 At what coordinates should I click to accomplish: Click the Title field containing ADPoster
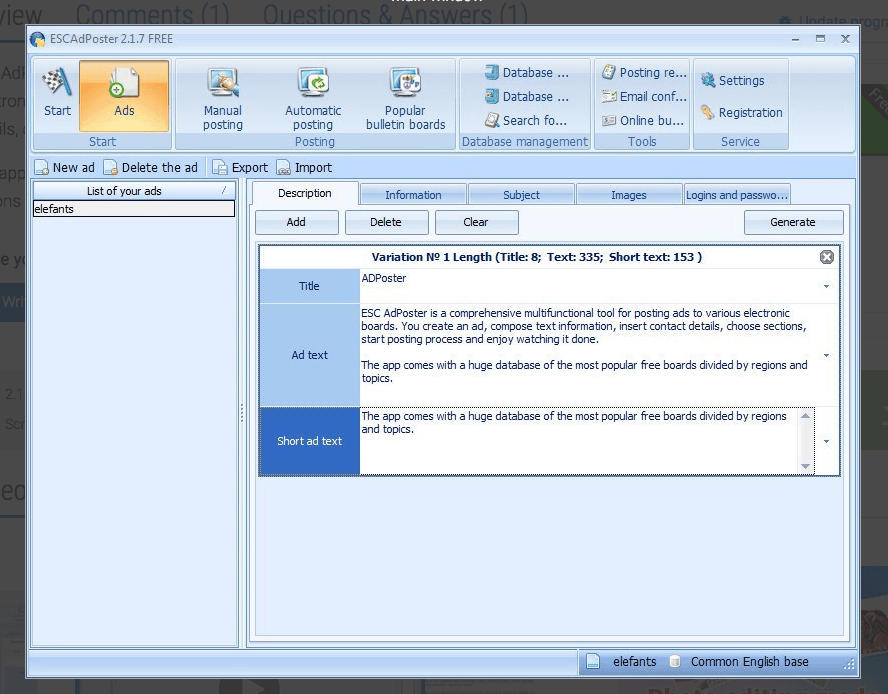[x=587, y=286]
